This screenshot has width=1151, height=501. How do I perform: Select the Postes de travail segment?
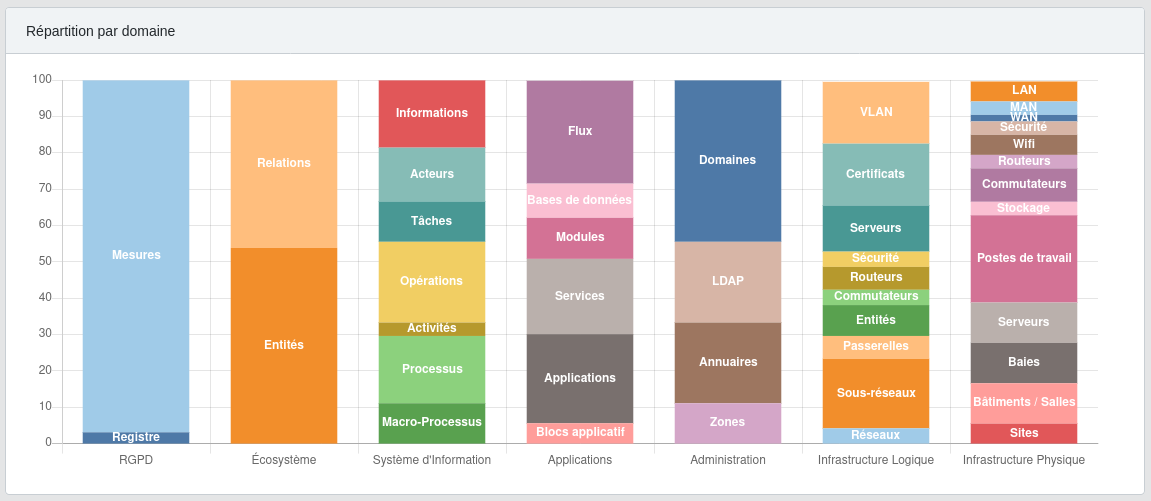(x=1024, y=258)
